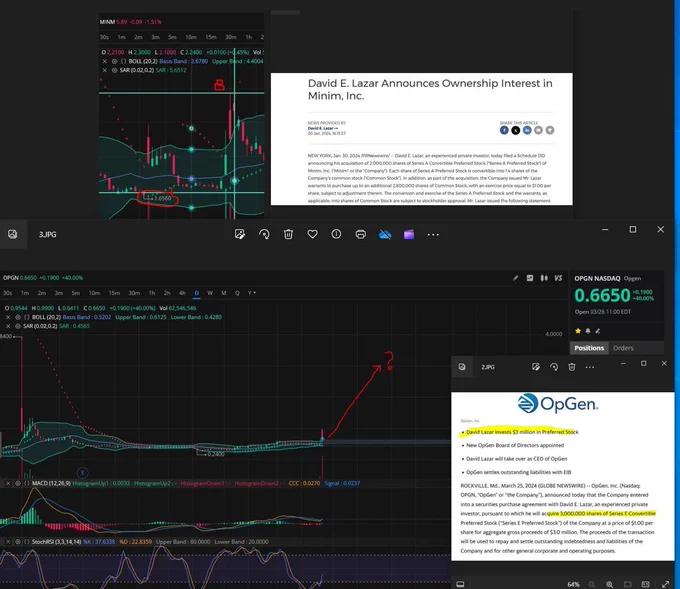Viewport: 680px width, 589px height.
Task: Select the 30s interval on the OPGN chart
Action: (x=8, y=293)
